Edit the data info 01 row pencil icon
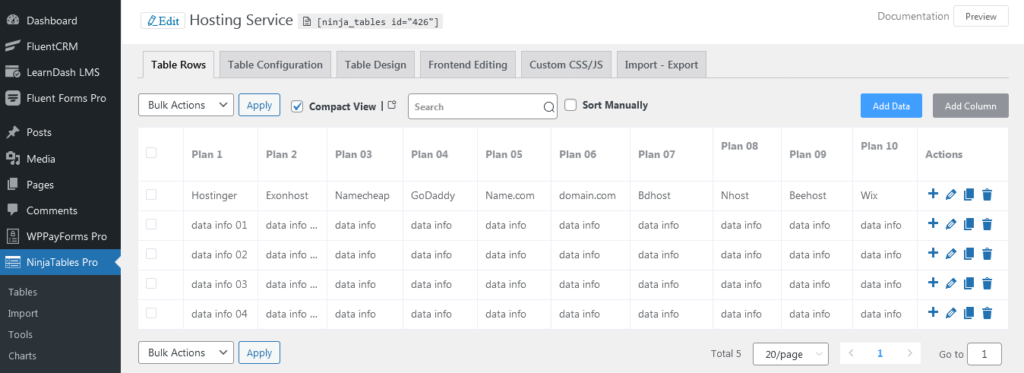Image resolution: width=1024 pixels, height=373 pixels. point(951,225)
